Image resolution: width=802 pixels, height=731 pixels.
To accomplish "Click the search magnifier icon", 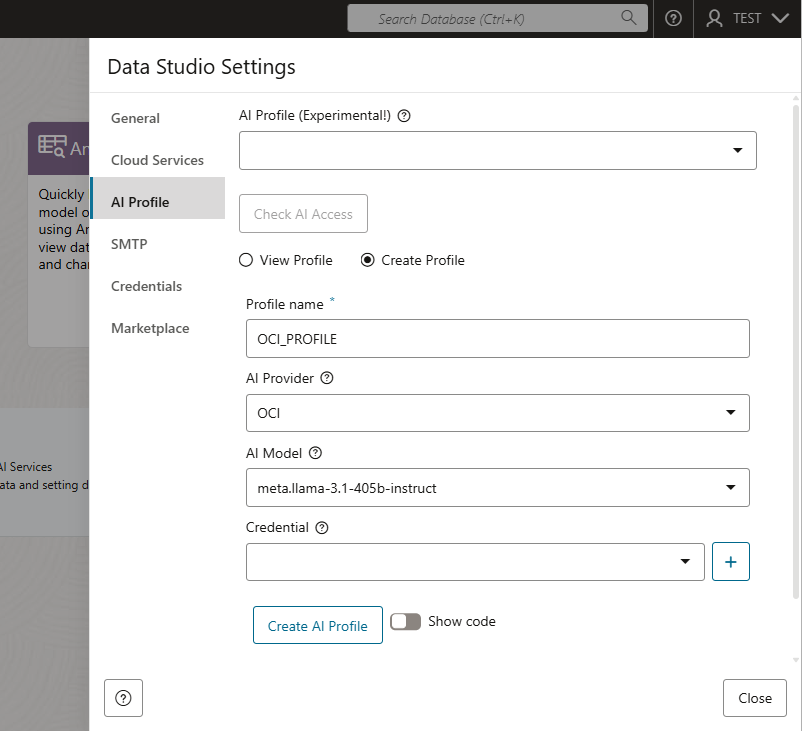I will [x=629, y=18].
